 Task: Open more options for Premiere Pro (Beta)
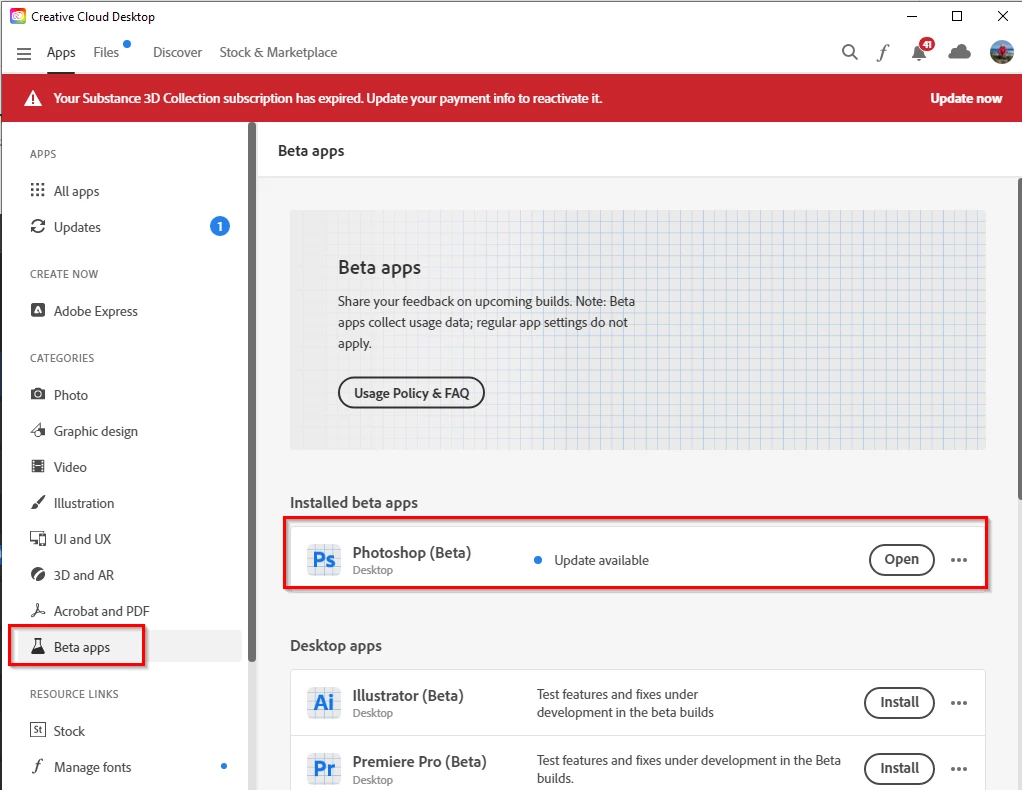tap(959, 769)
